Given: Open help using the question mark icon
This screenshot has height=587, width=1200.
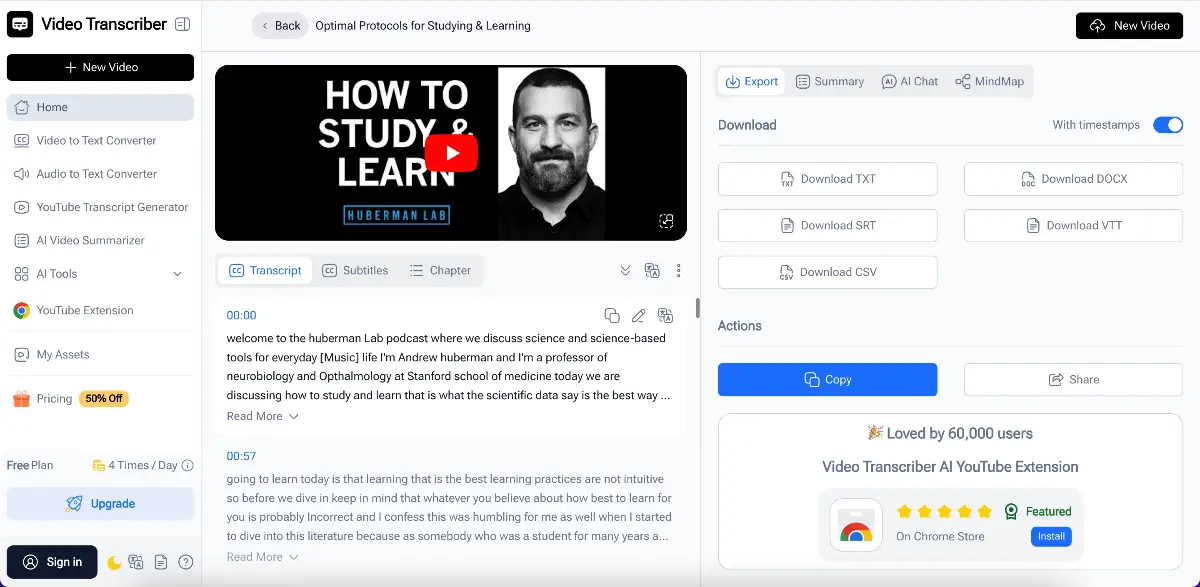Looking at the screenshot, I should [x=186, y=562].
